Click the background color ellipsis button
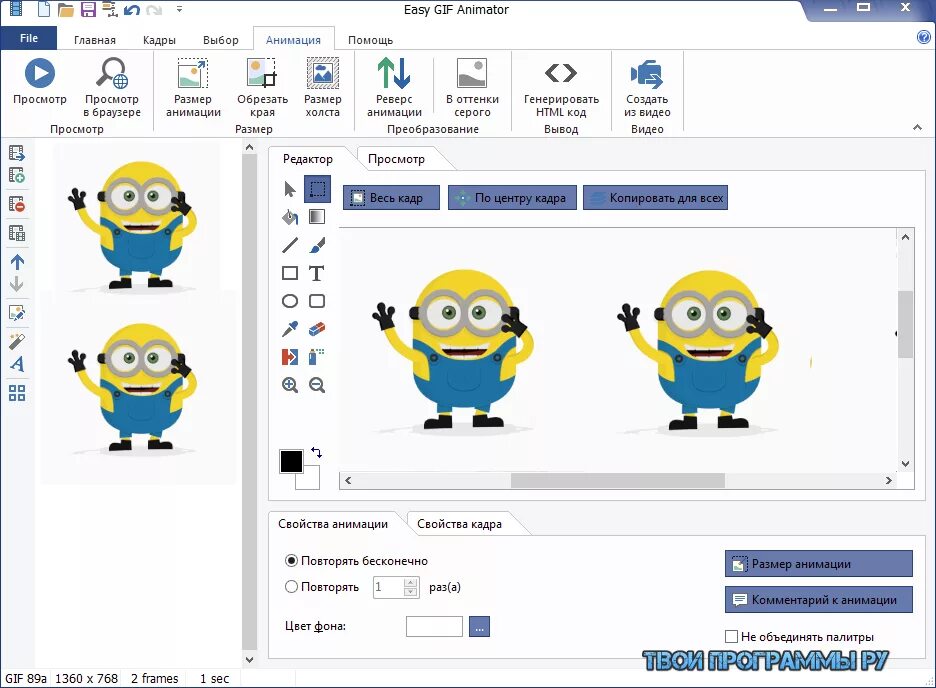This screenshot has width=936, height=688. pyautogui.click(x=479, y=627)
